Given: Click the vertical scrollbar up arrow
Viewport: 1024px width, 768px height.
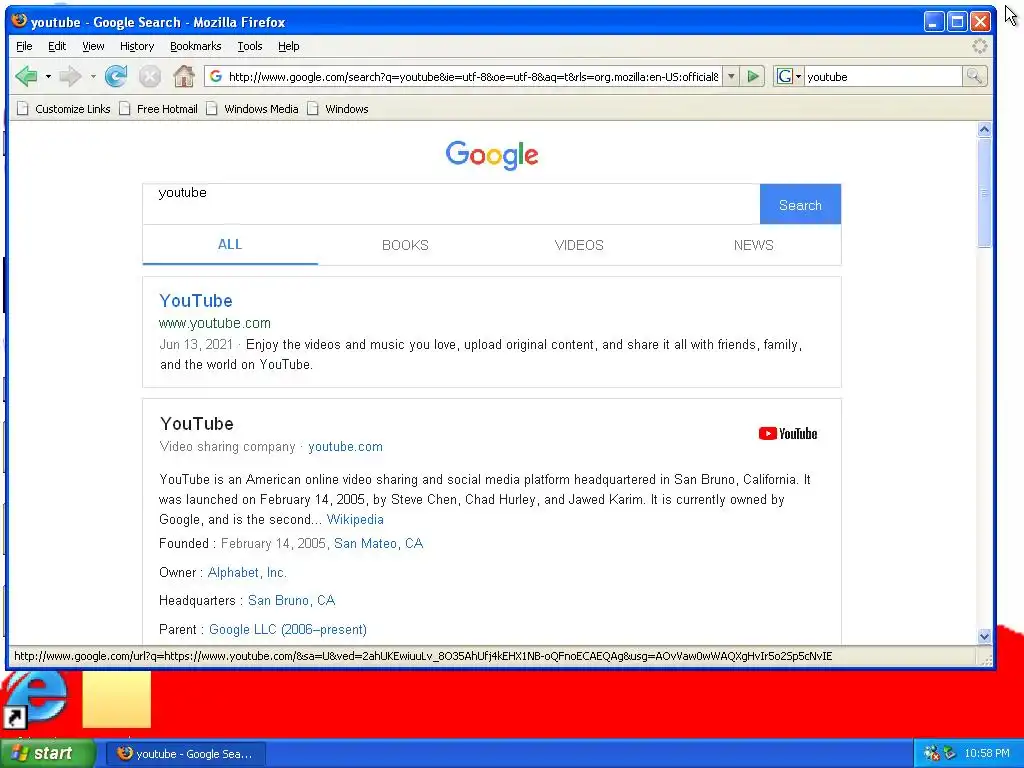Looking at the screenshot, I should (x=984, y=129).
